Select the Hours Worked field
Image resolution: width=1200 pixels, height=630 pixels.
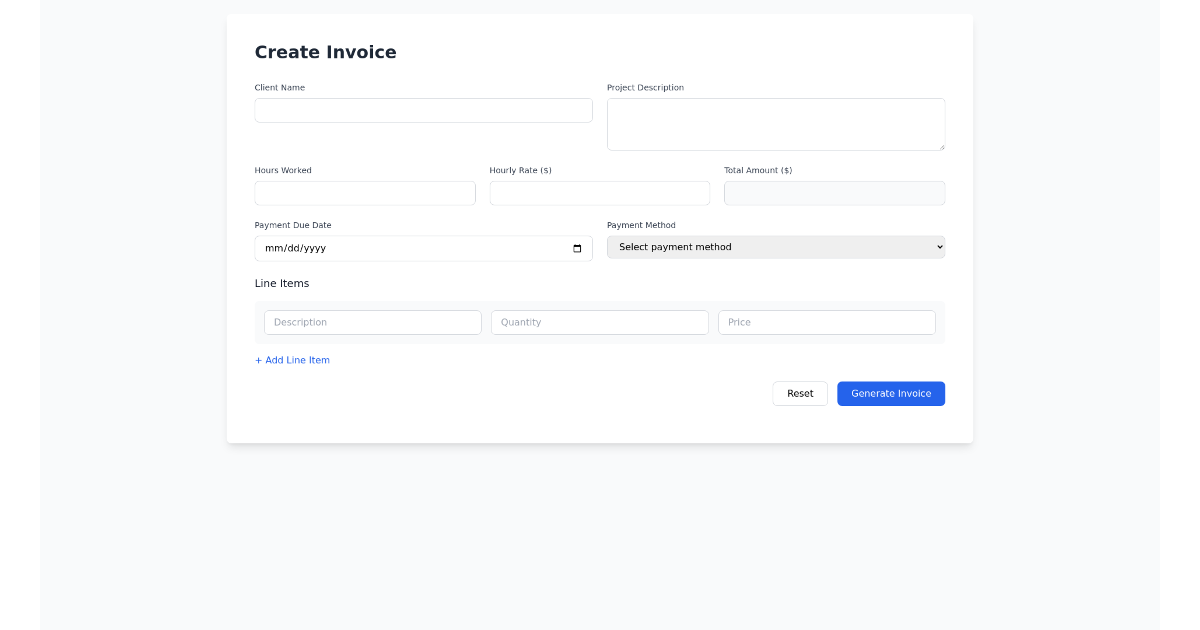coord(365,193)
